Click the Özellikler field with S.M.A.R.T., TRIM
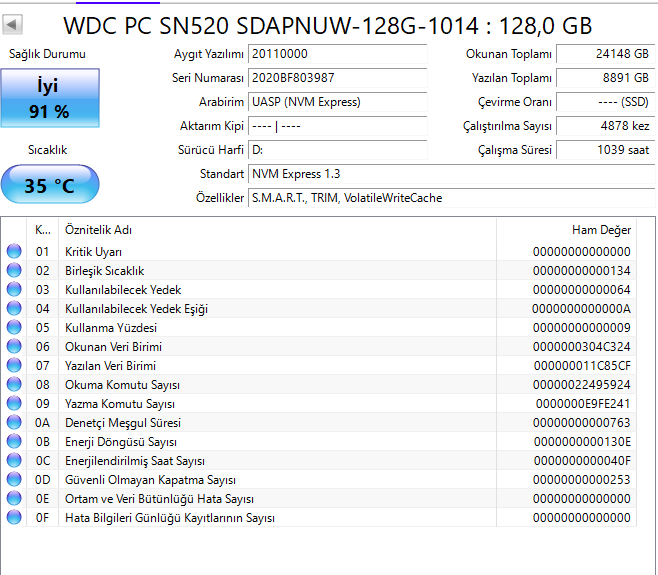The width and height of the screenshot is (658, 575). tap(452, 198)
